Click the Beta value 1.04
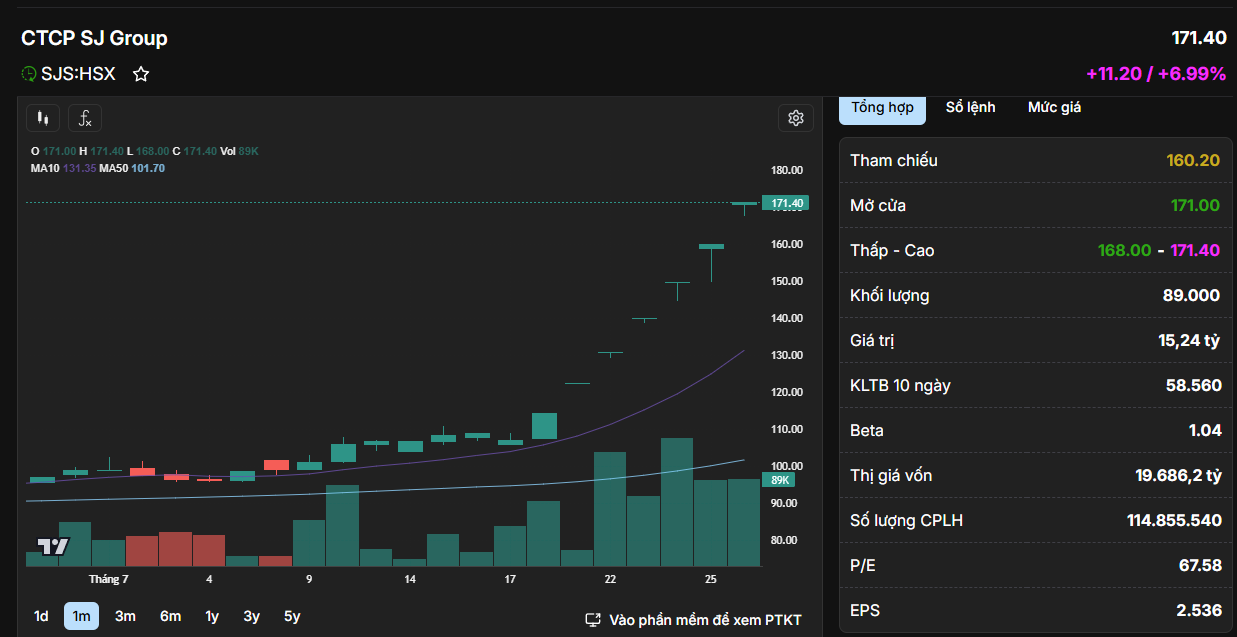Image resolution: width=1237 pixels, height=637 pixels. pos(1204,431)
